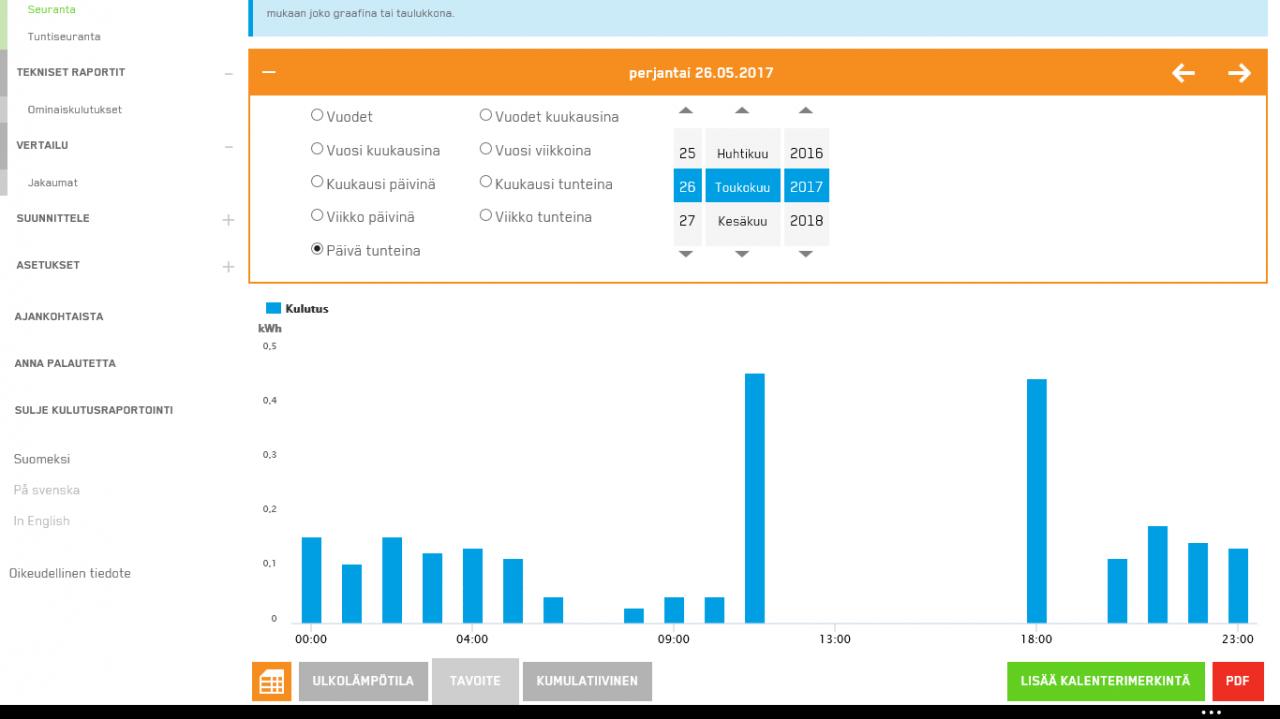The image size is (1280, 719).
Task: Go to previous day with left arrow
Action: point(1183,73)
